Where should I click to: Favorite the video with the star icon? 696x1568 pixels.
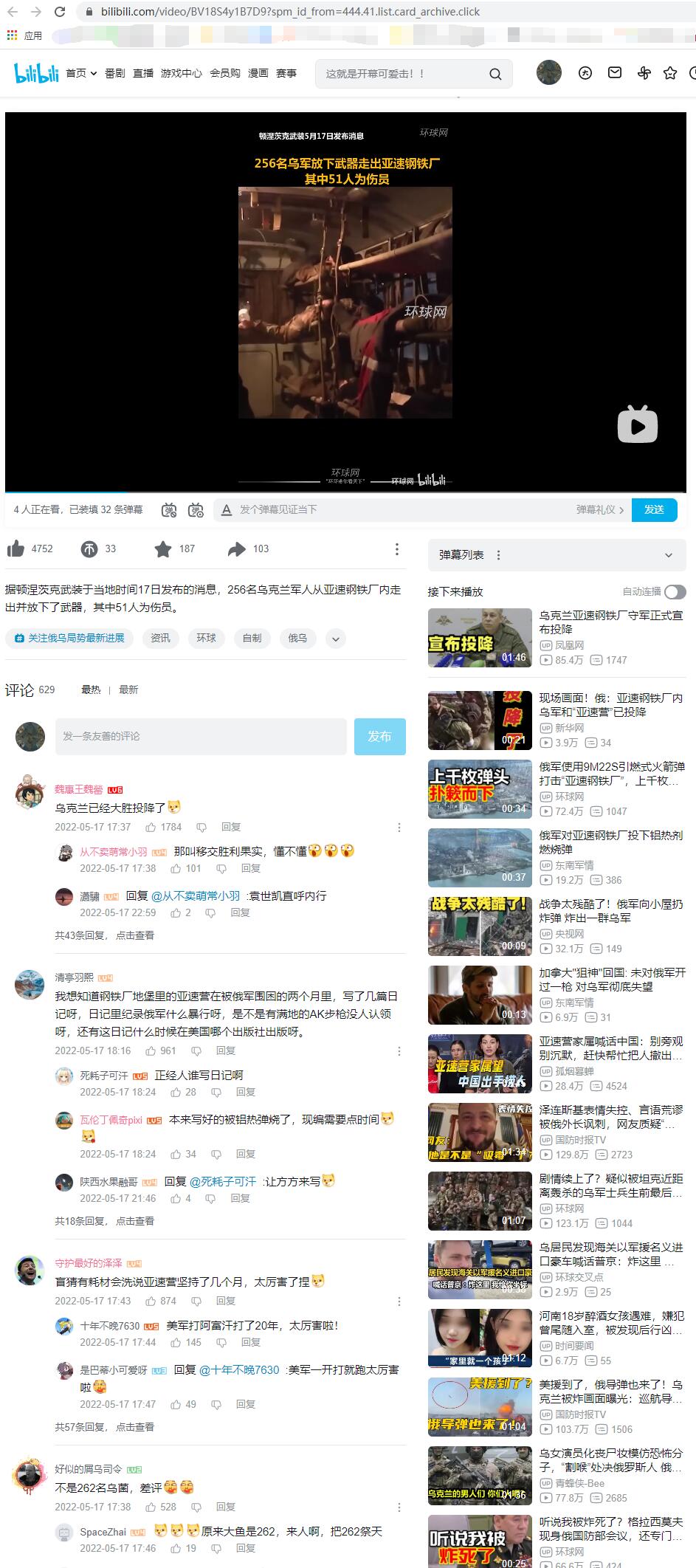pyautogui.click(x=162, y=549)
